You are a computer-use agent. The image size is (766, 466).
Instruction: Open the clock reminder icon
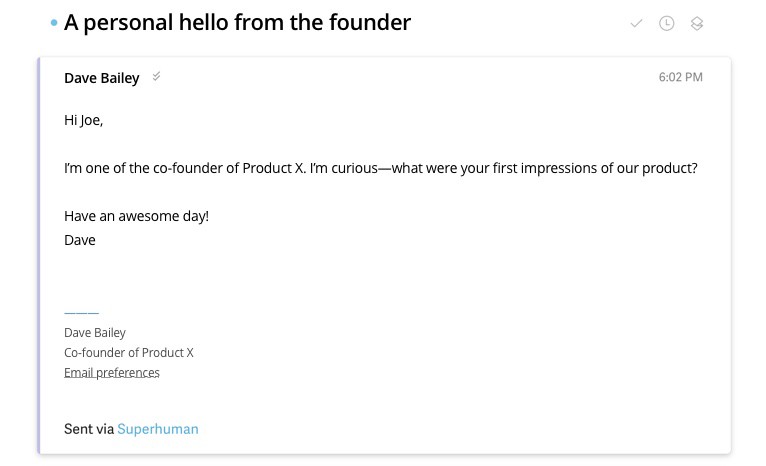(x=666, y=24)
